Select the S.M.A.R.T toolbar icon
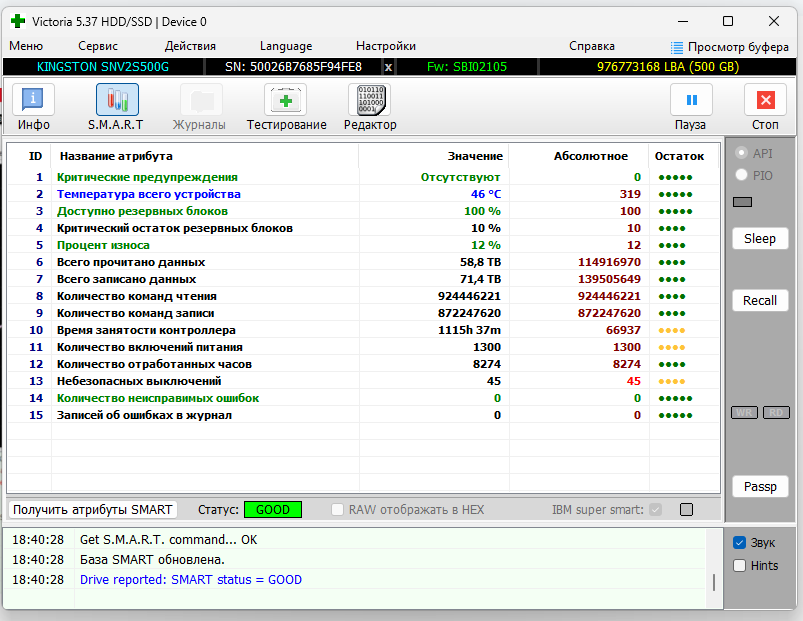This screenshot has height=621, width=803. tap(116, 106)
